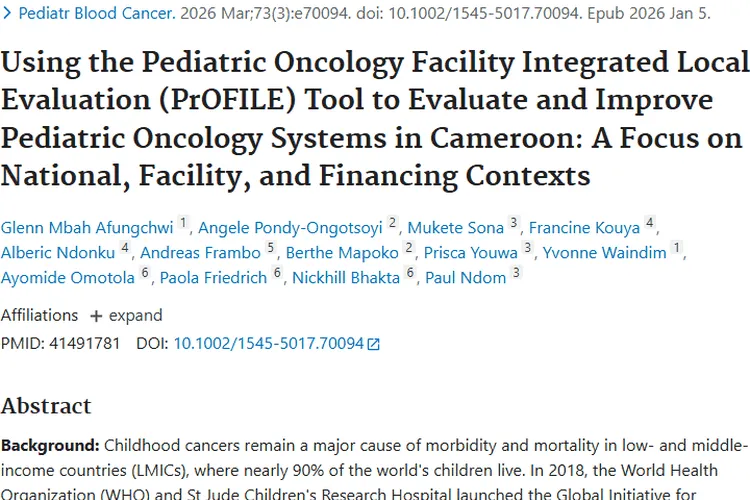This screenshot has height=500, width=750.
Task: Click the plus icon beside expand
Action: 96,316
